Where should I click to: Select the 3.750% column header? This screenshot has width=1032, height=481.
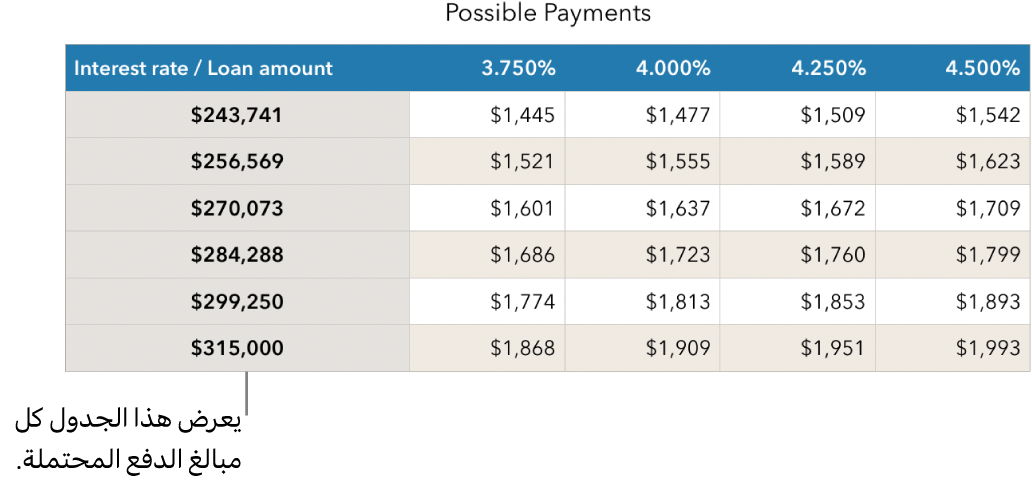518,69
